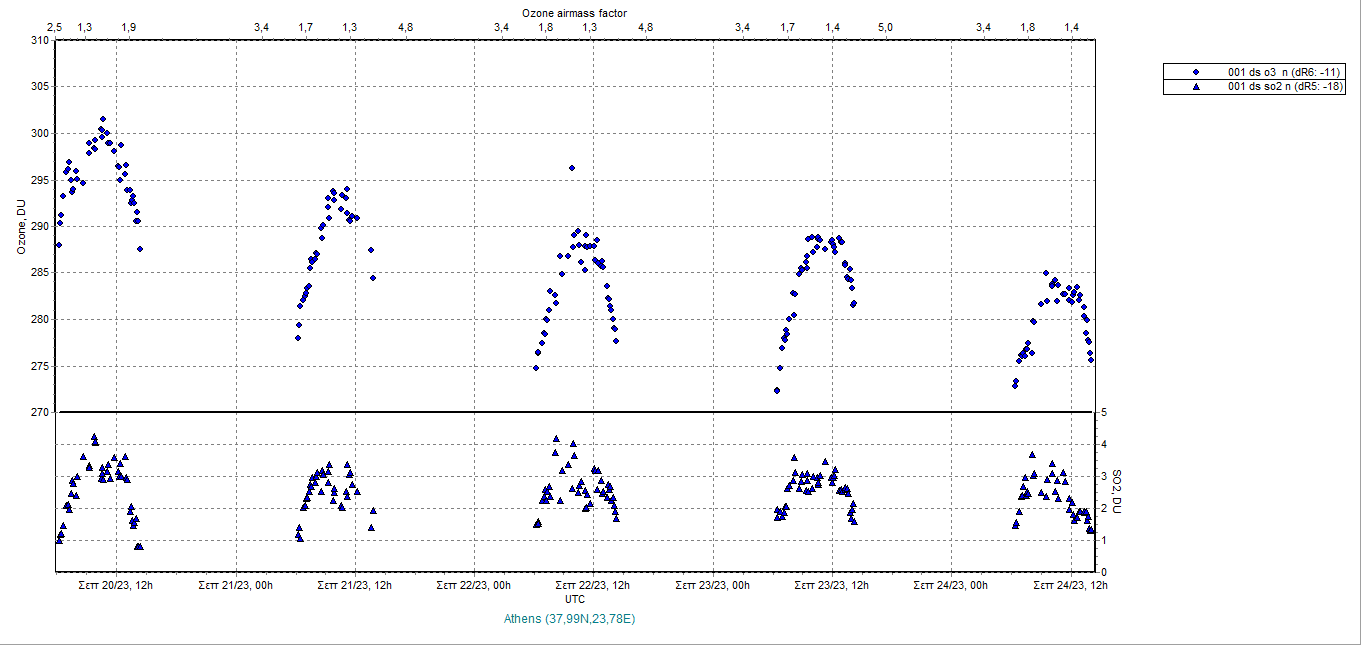This screenshot has height=645, width=1361.
Task: Click the blue triangle so2 legend marker
Action: pyautogui.click(x=1195, y=87)
